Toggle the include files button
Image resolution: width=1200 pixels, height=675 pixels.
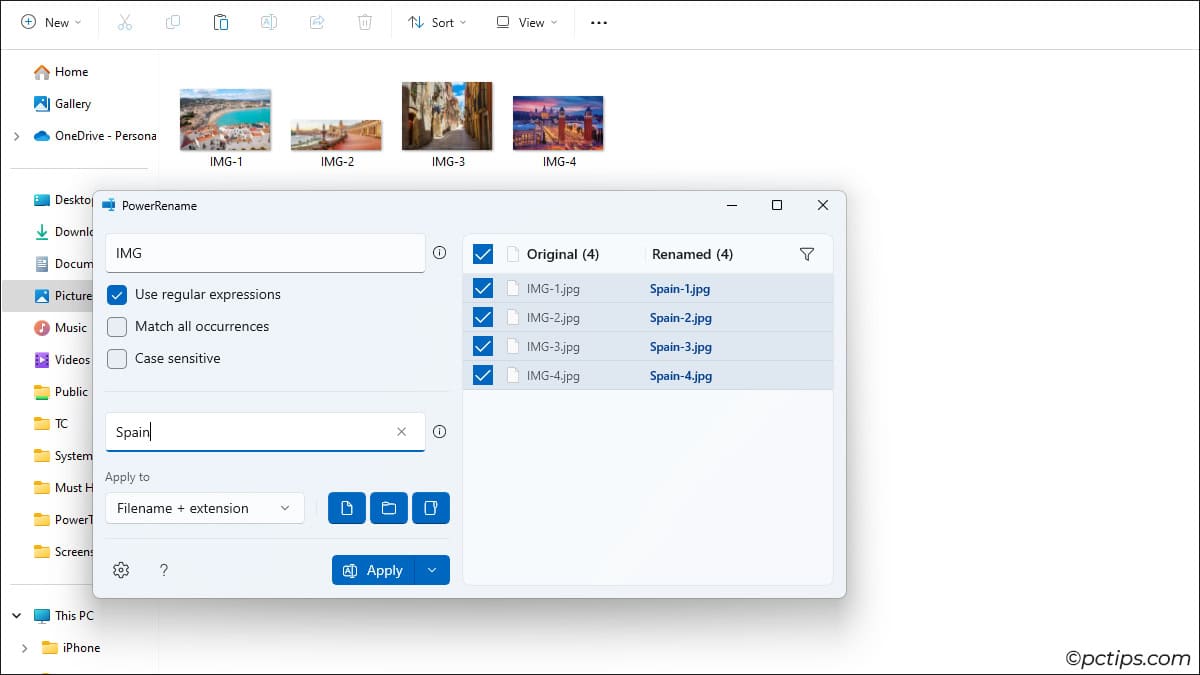click(347, 508)
